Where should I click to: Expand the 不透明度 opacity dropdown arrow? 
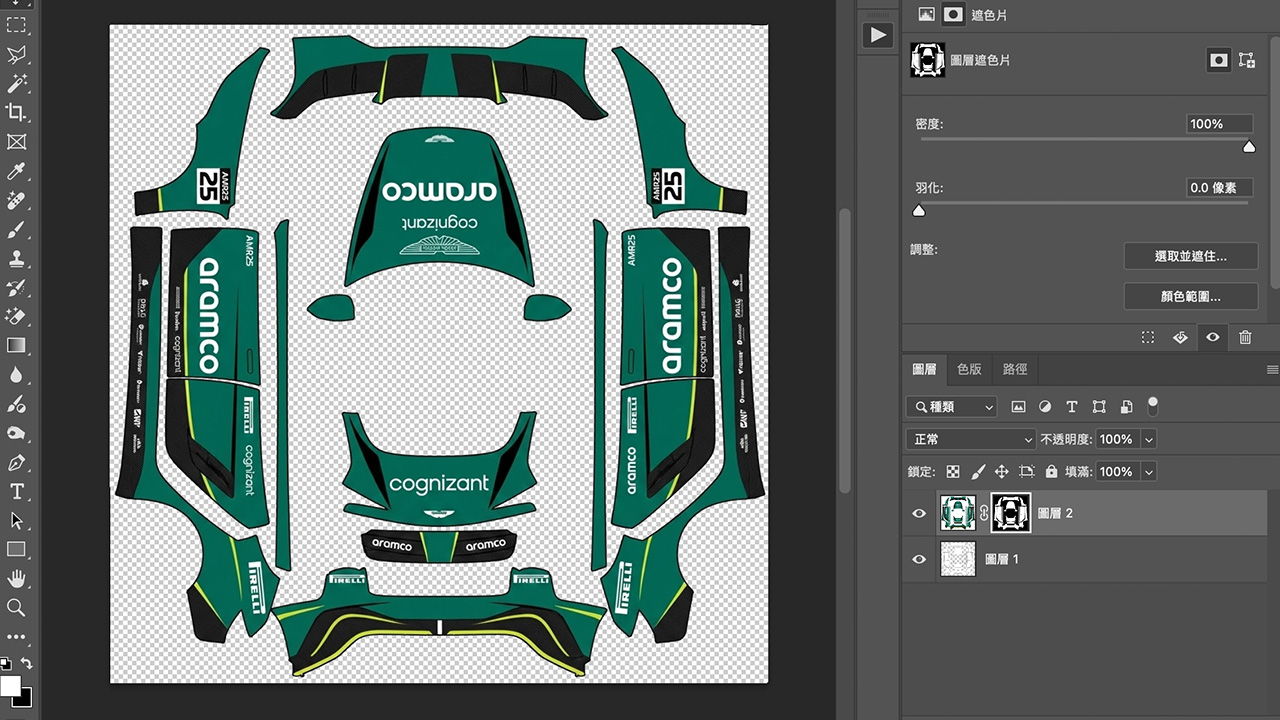(x=1149, y=439)
